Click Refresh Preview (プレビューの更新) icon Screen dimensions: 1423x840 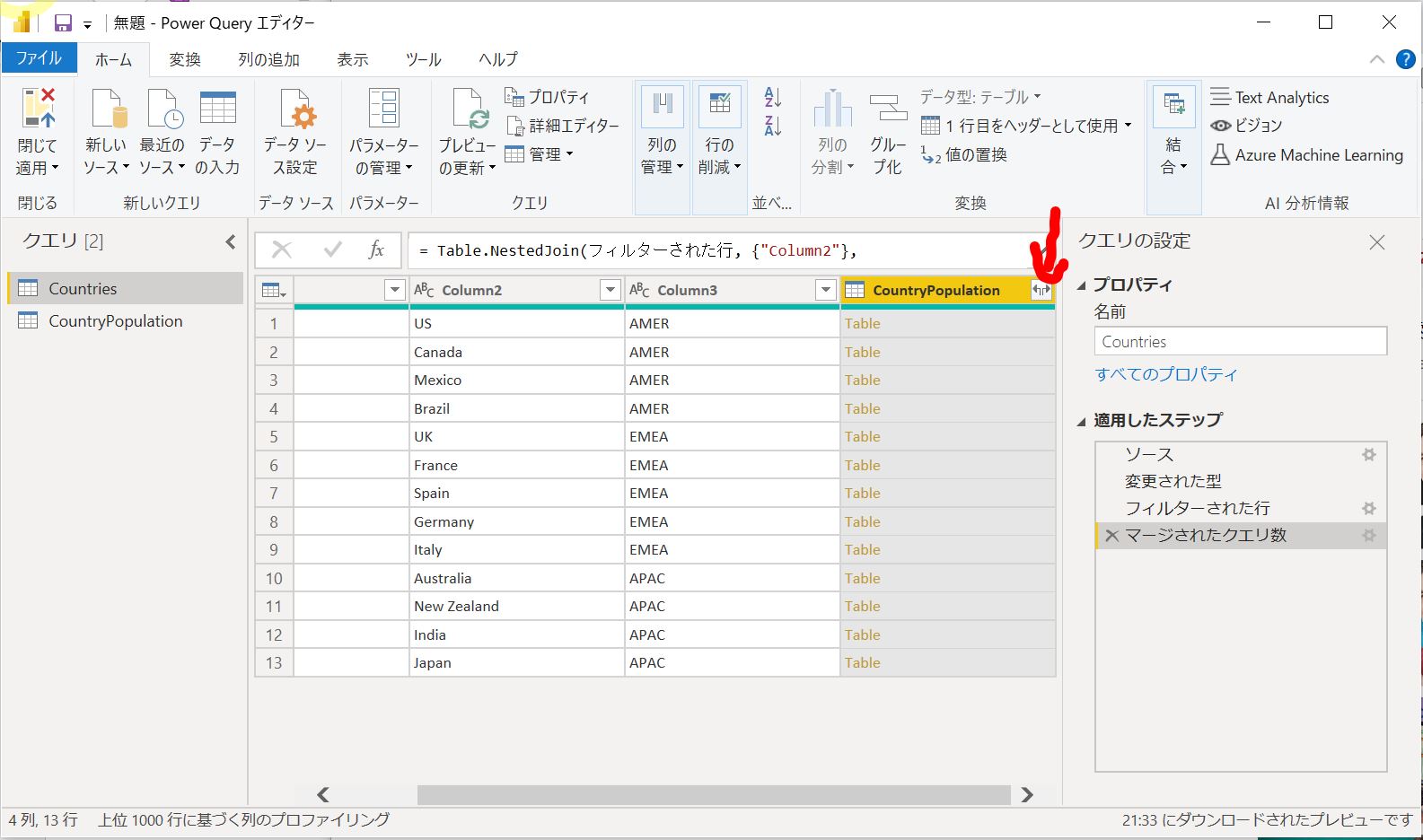tap(470, 109)
